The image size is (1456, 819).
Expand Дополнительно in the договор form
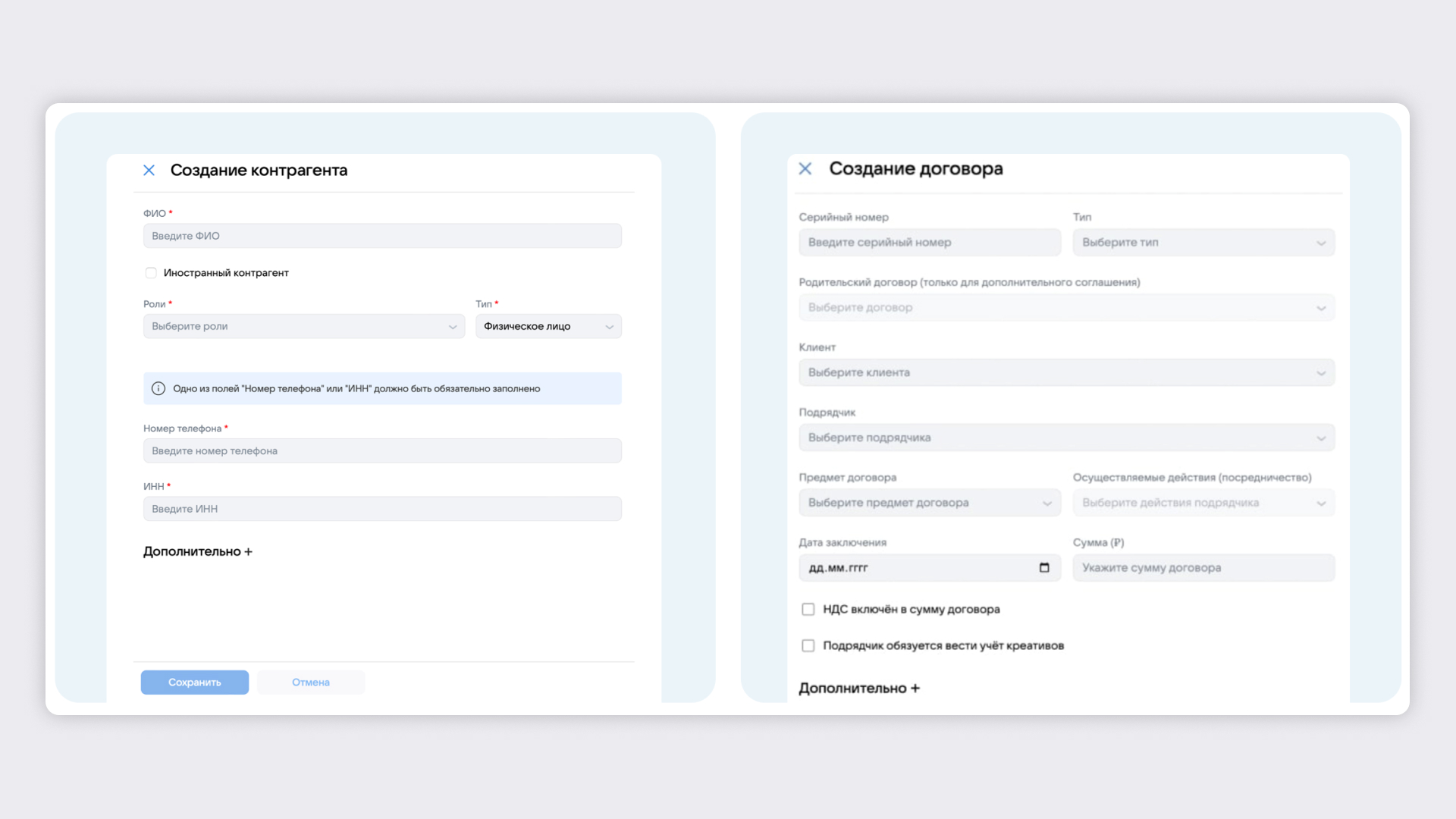tap(859, 689)
